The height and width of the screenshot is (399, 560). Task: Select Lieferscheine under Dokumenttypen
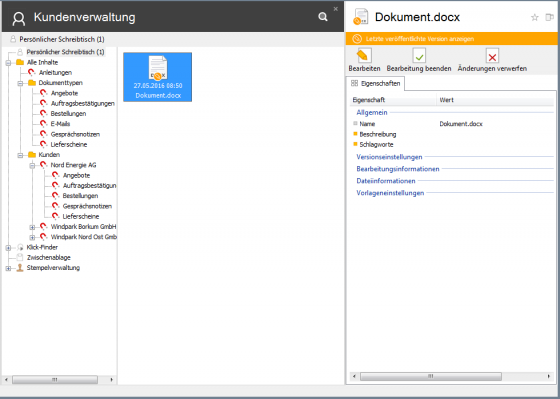(69, 145)
